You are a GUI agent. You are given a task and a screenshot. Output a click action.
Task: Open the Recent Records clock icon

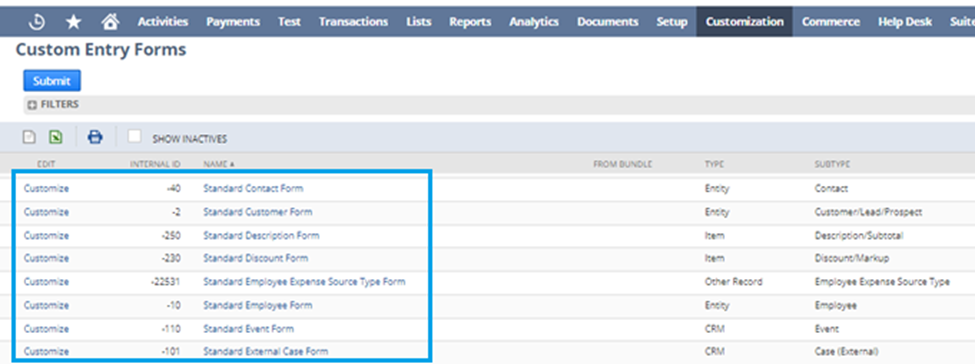(x=37, y=22)
